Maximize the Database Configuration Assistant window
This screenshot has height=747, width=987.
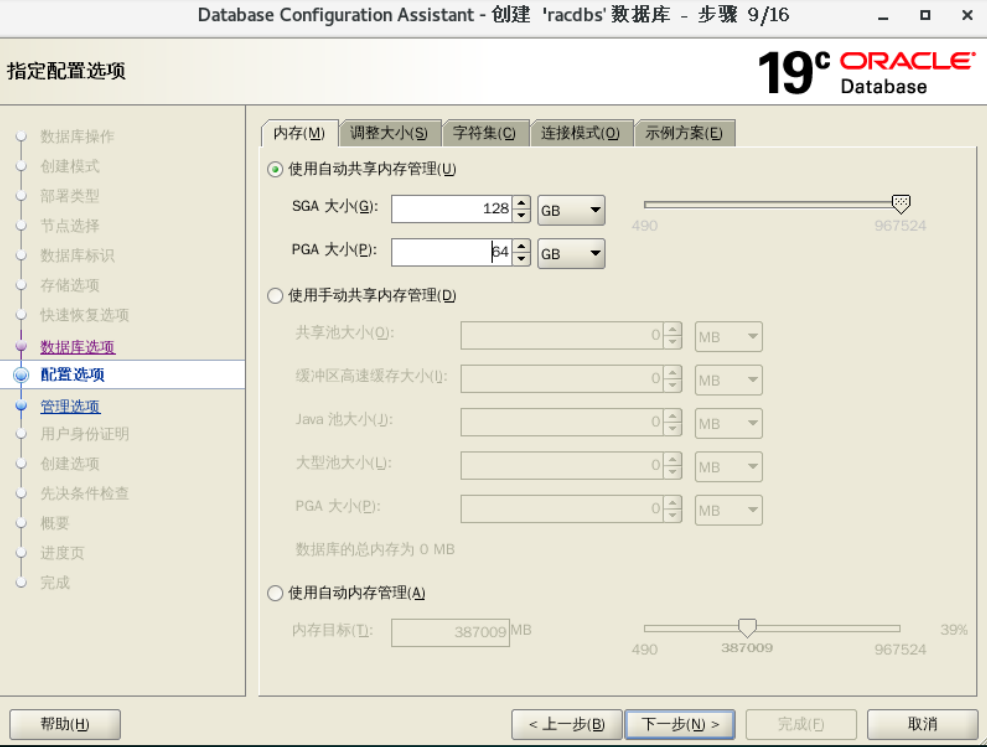click(925, 15)
